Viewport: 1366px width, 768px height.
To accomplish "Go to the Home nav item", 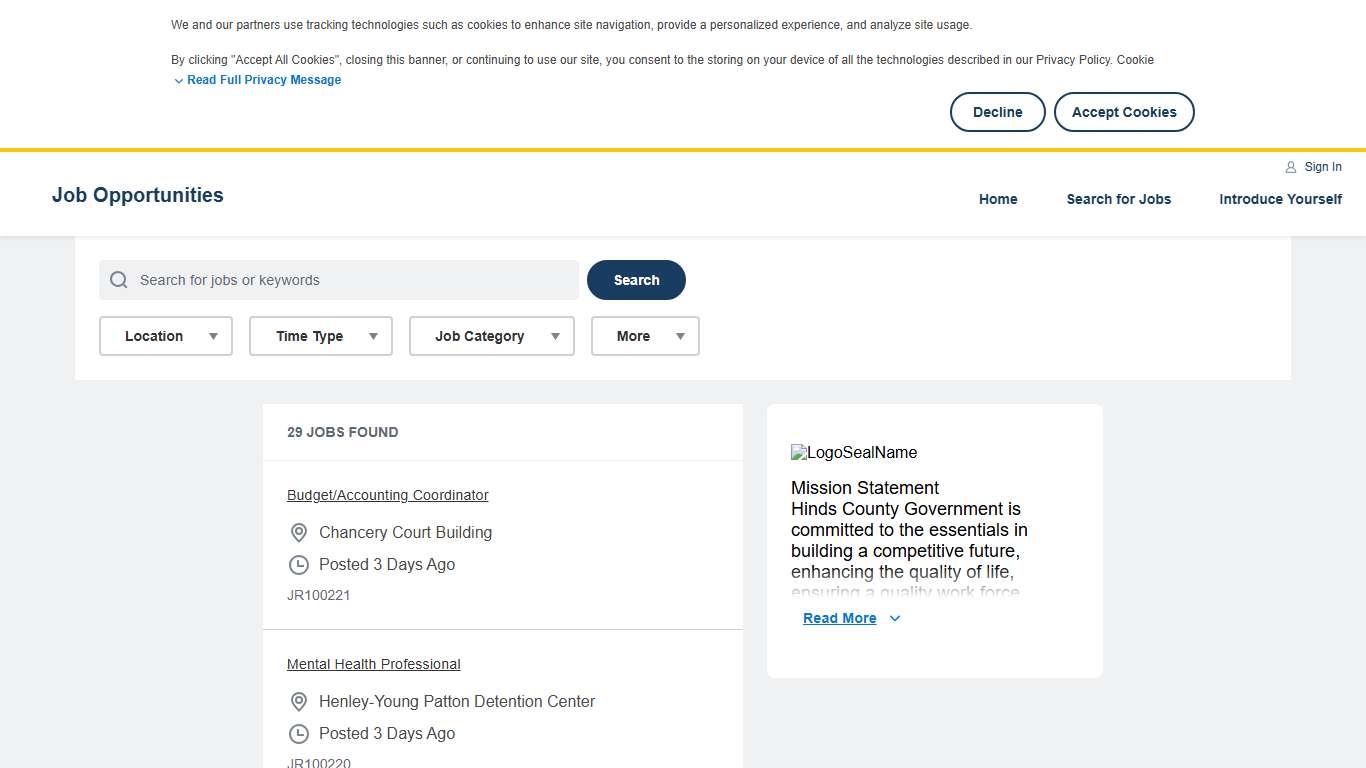I will [998, 199].
